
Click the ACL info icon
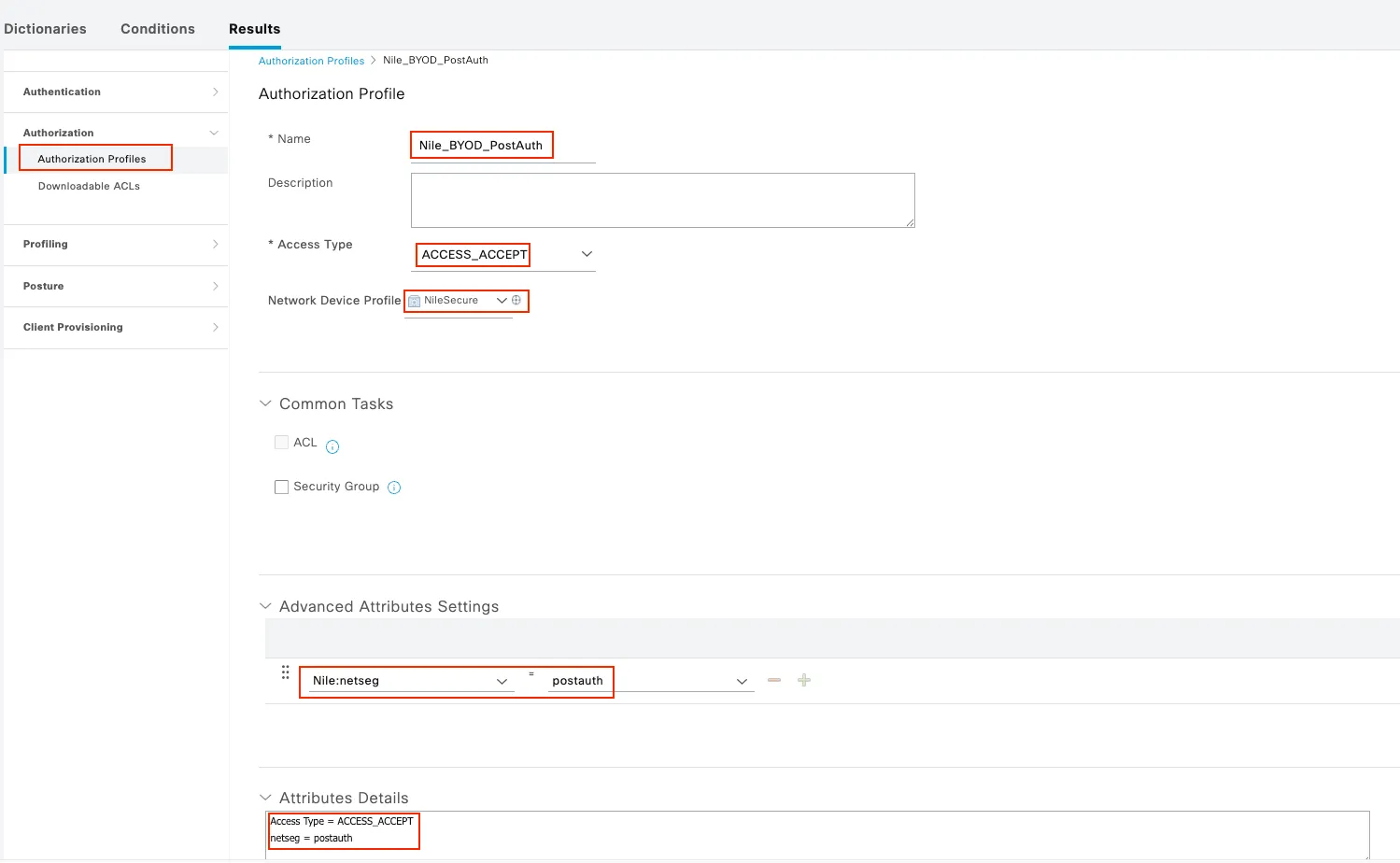point(332,446)
